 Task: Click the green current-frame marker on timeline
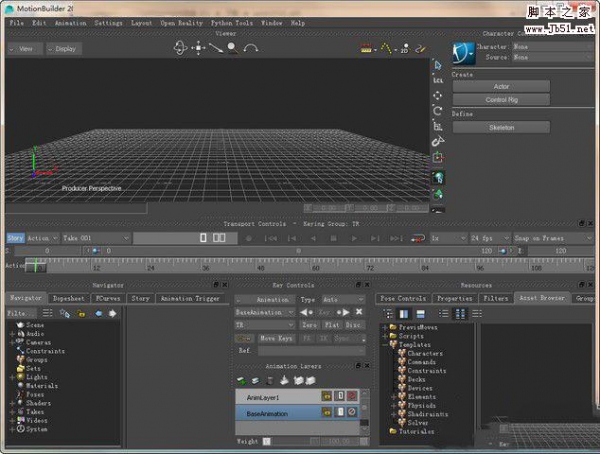pyautogui.click(x=36, y=265)
